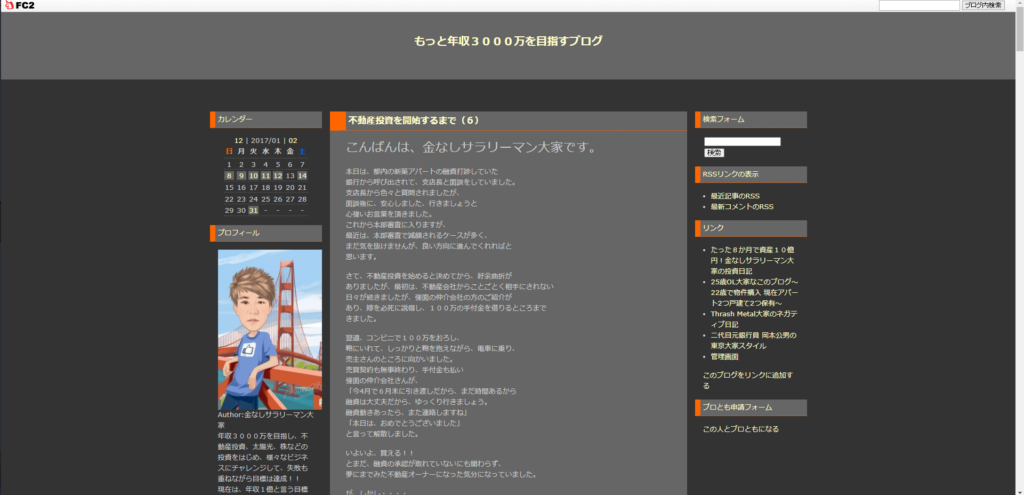Viewport: 1024px width, 495px height.
Task: Open link 25歳OL大家なこのブログ
Action: tap(754, 293)
